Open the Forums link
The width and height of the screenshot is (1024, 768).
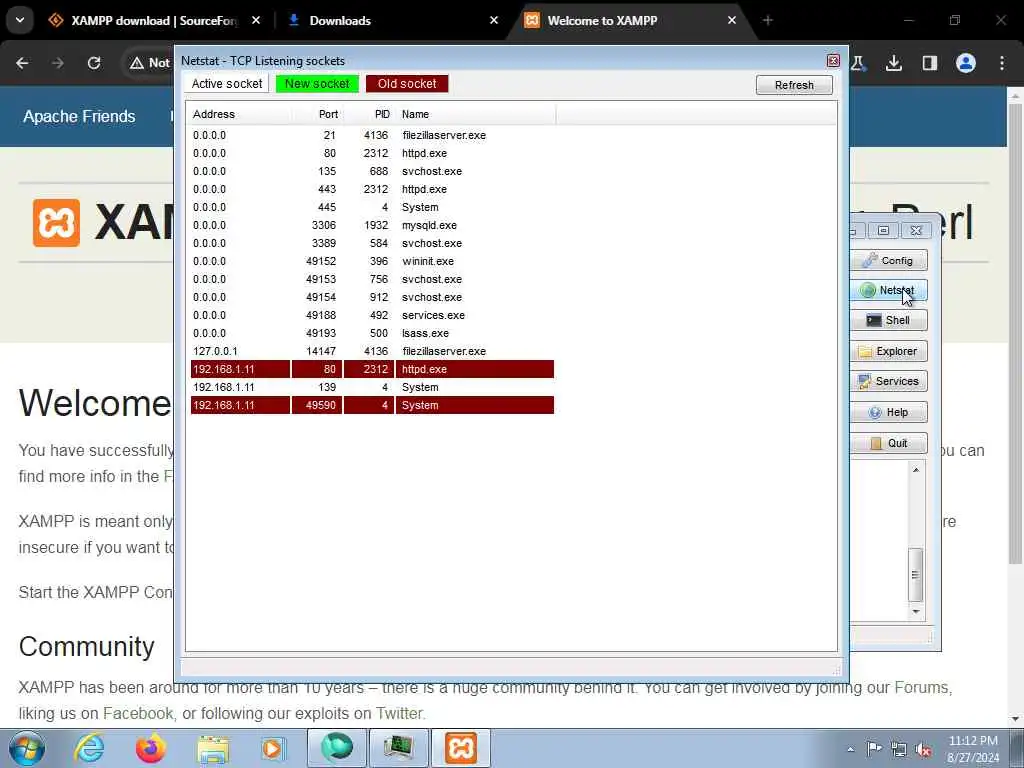(x=921, y=688)
